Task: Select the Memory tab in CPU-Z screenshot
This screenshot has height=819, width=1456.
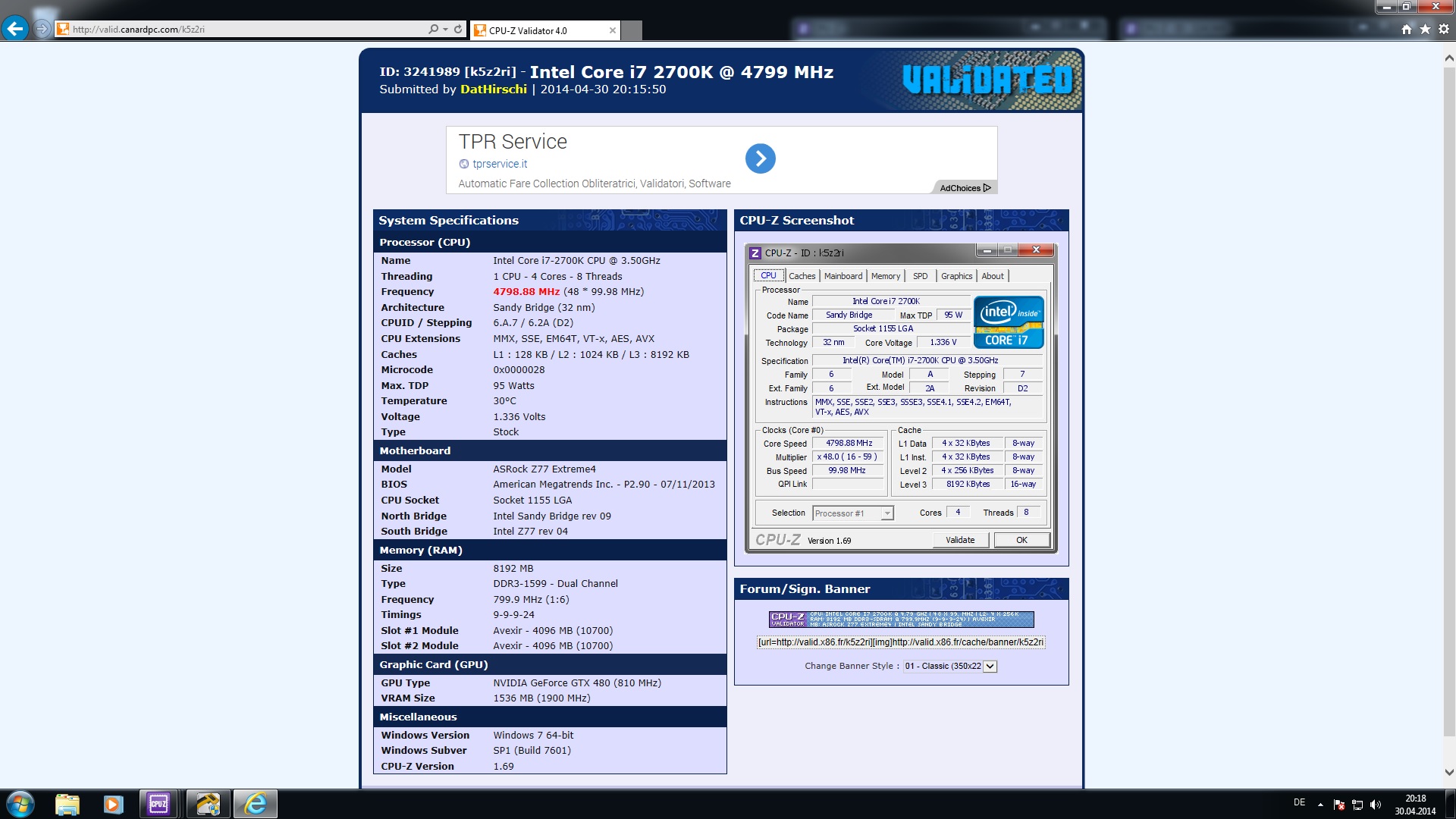Action: click(886, 276)
